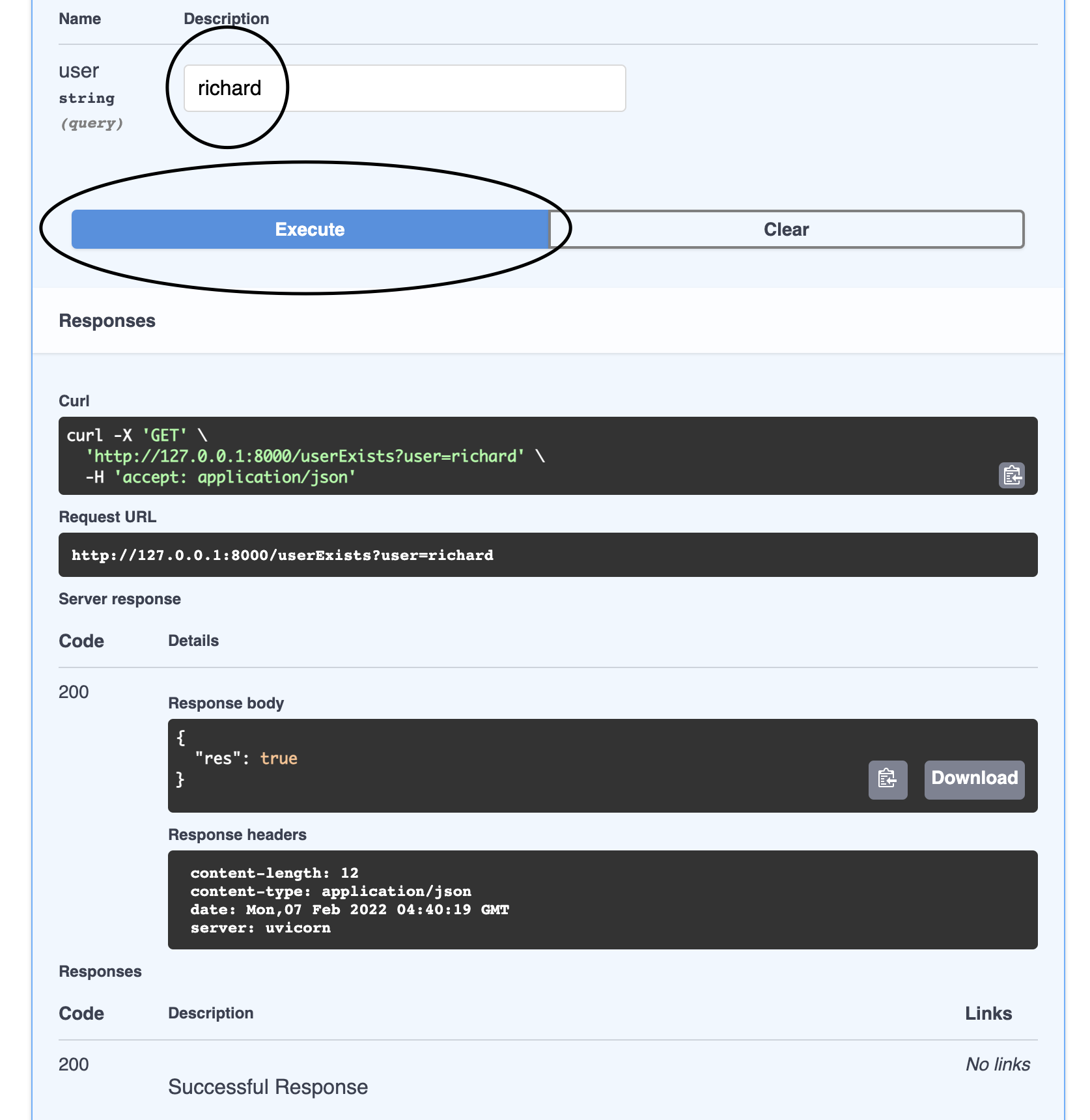Select the server: uvicorn header line
The height and width of the screenshot is (1120, 1090).
coord(260,928)
